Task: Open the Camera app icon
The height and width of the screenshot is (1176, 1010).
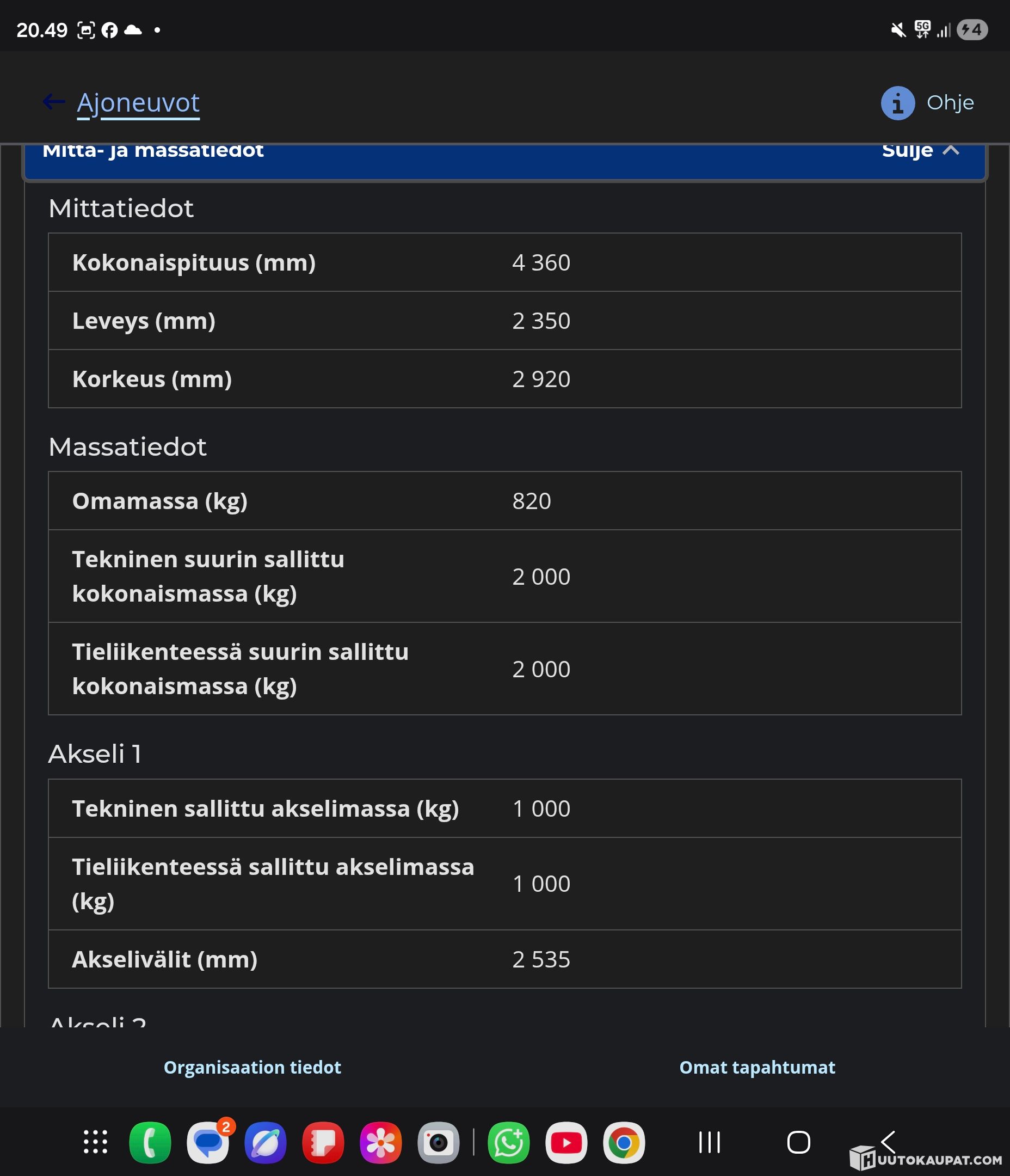Action: 439,1142
